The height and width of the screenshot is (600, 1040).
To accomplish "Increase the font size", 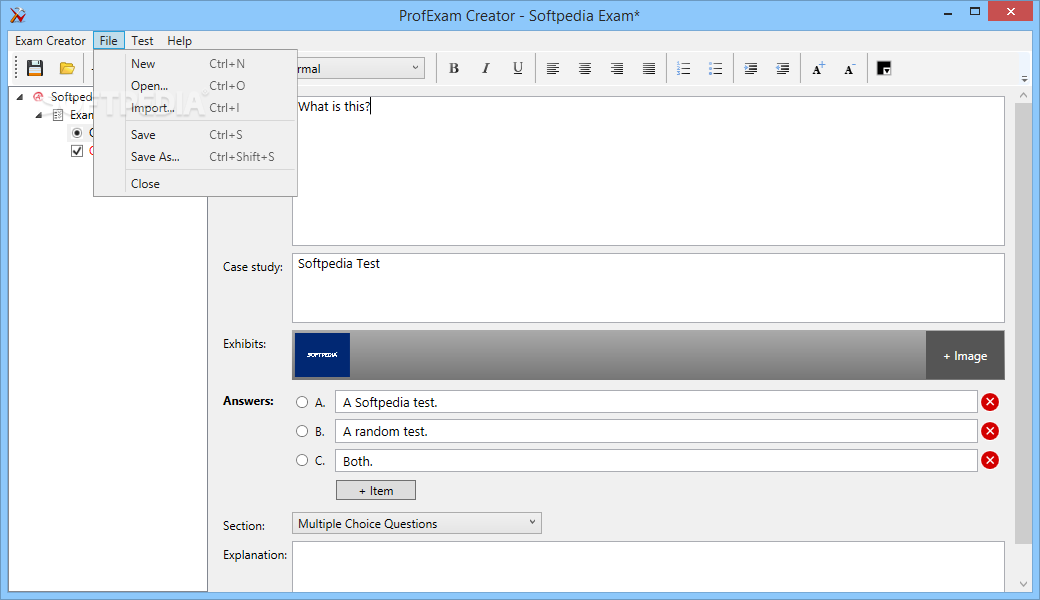I will pos(818,68).
